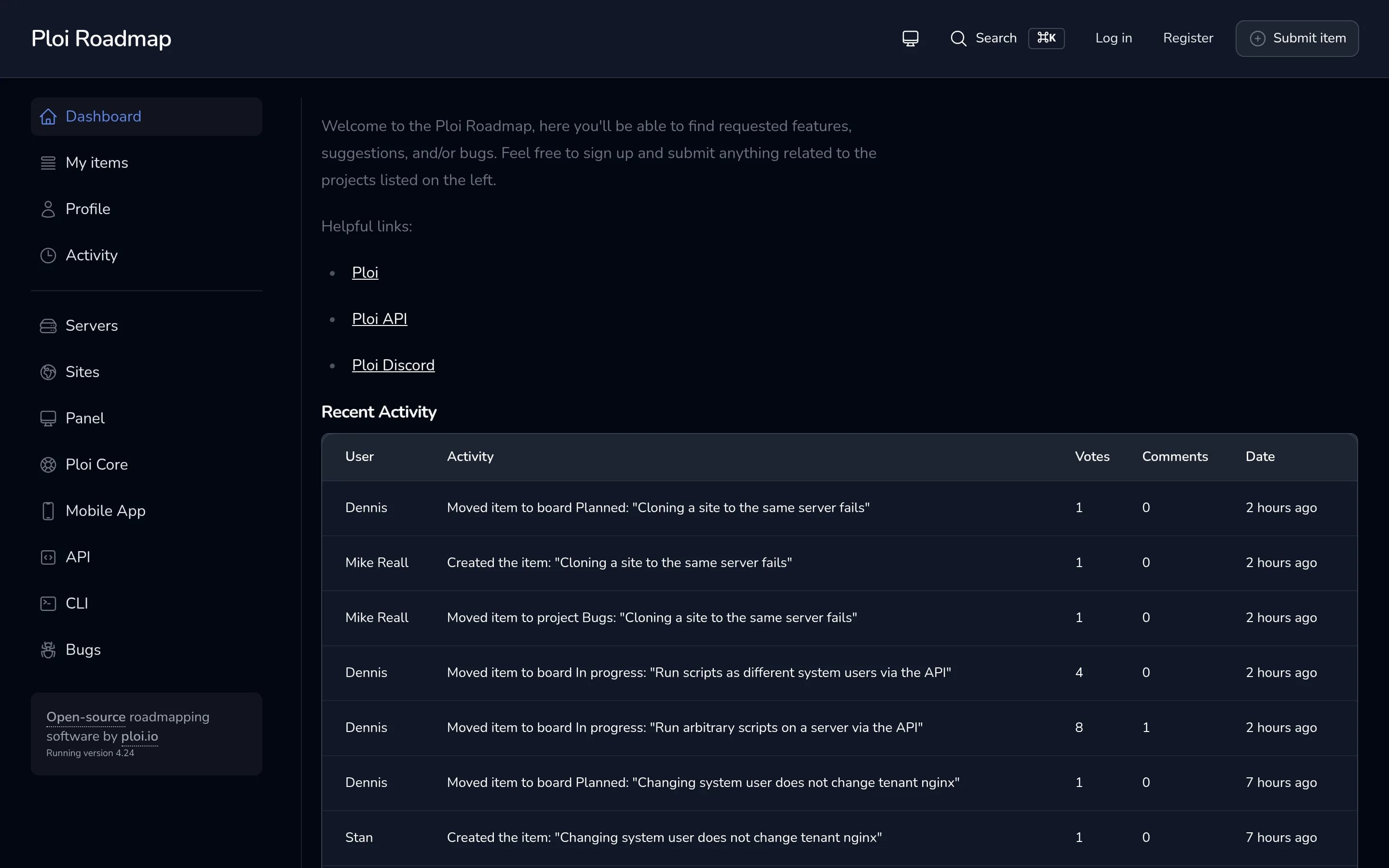Click the ploi.io link

pos(139,736)
